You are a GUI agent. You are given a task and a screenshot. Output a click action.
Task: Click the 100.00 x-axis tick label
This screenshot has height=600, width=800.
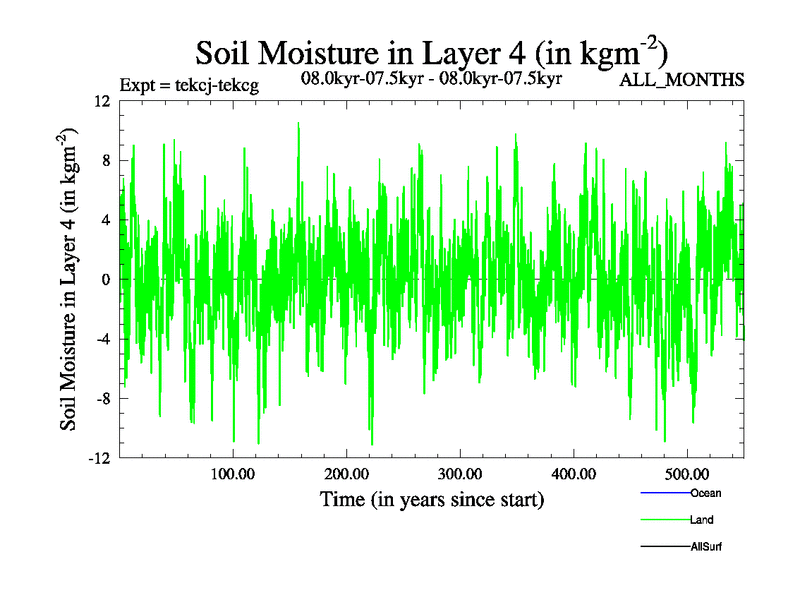coord(232,473)
